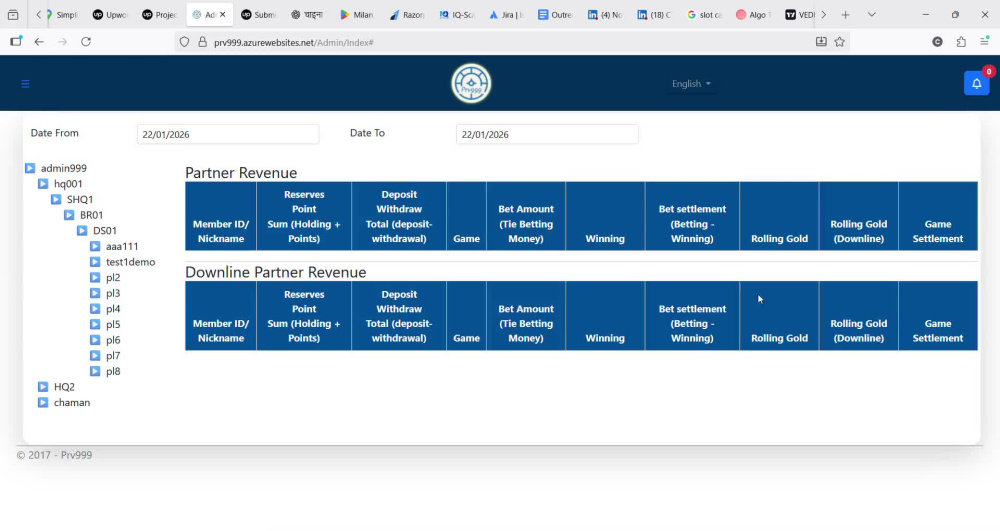This screenshot has height=531, width=1000.
Task: Expand the HQ2 node arrow
Action: click(x=43, y=387)
